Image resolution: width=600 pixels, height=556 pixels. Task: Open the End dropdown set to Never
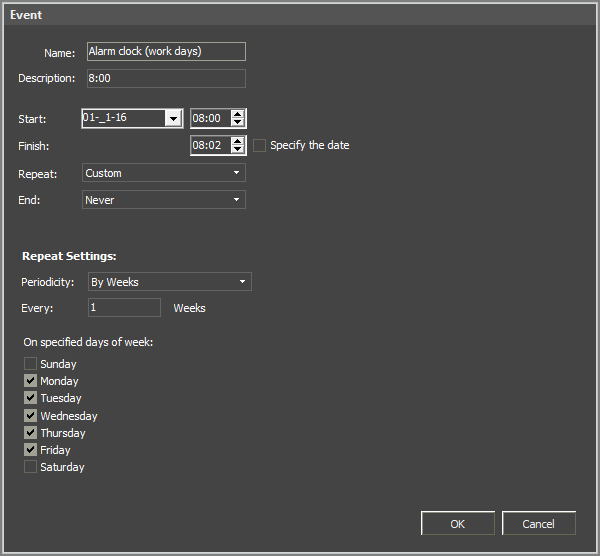pyautogui.click(x=164, y=200)
